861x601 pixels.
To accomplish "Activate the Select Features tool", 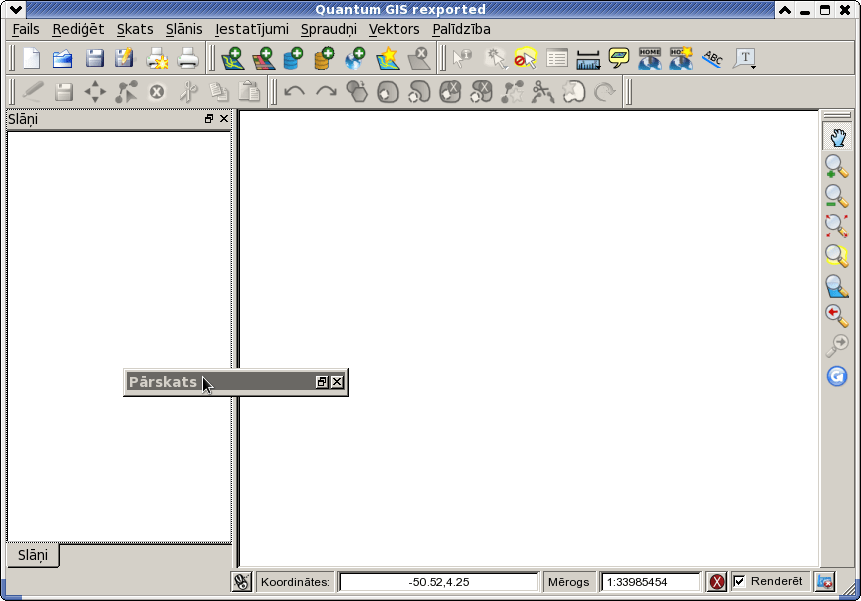I will coord(495,59).
